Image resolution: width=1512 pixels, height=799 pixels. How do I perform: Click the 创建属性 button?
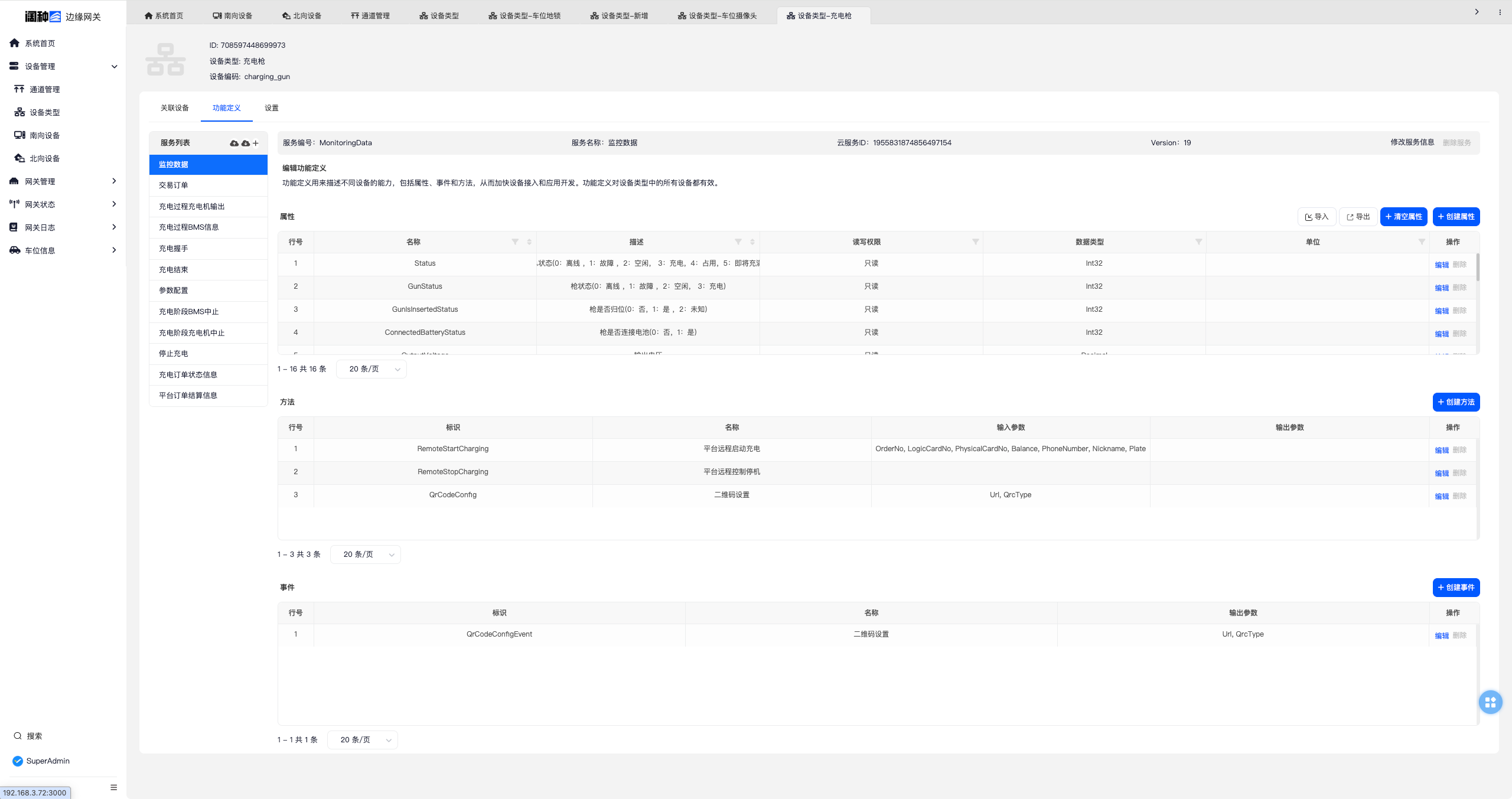pyautogui.click(x=1455, y=217)
